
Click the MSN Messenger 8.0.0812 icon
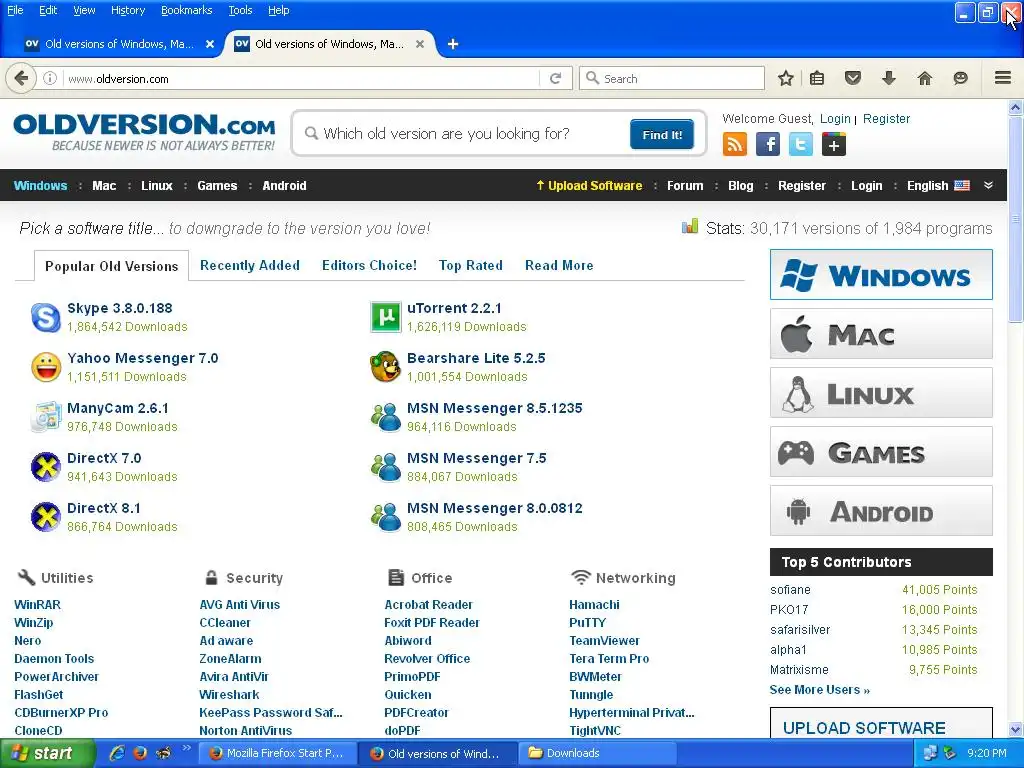pyautogui.click(x=385, y=517)
